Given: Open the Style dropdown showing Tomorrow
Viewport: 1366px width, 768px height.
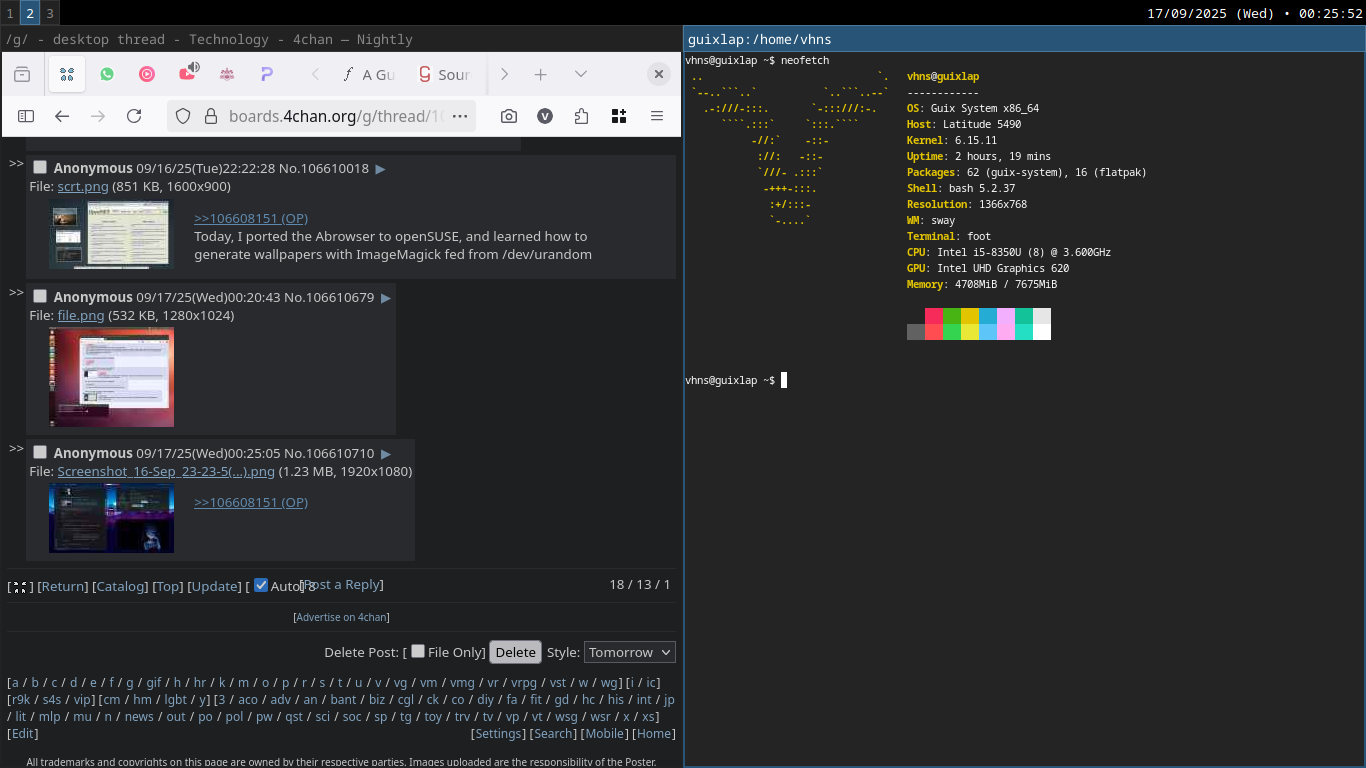Looking at the screenshot, I should click(x=630, y=652).
